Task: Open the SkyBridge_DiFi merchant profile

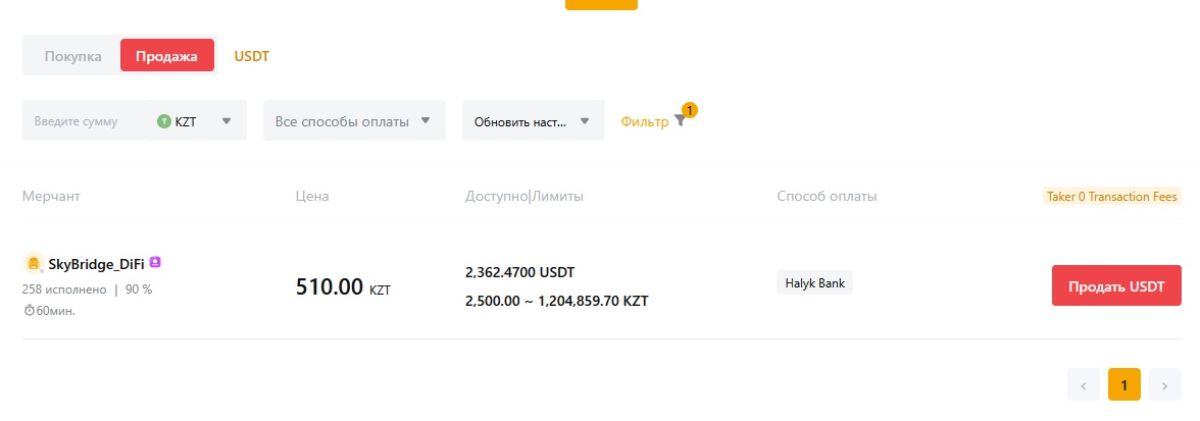Action: coord(96,264)
